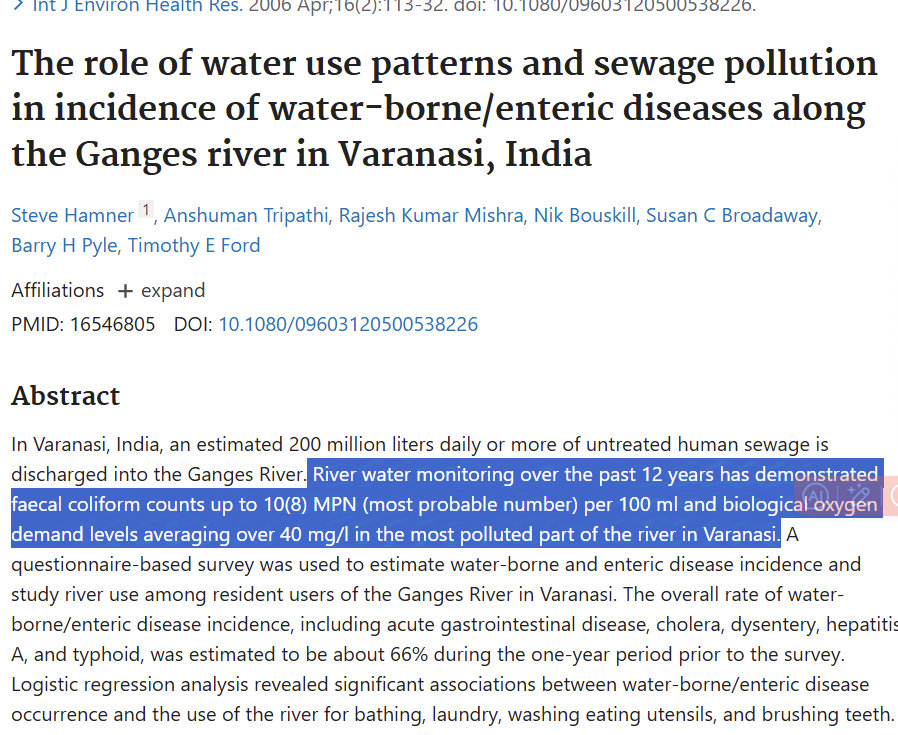Screen dimensions: 898x735
Task: Open author Barry H Pyle's link
Action: click(64, 245)
